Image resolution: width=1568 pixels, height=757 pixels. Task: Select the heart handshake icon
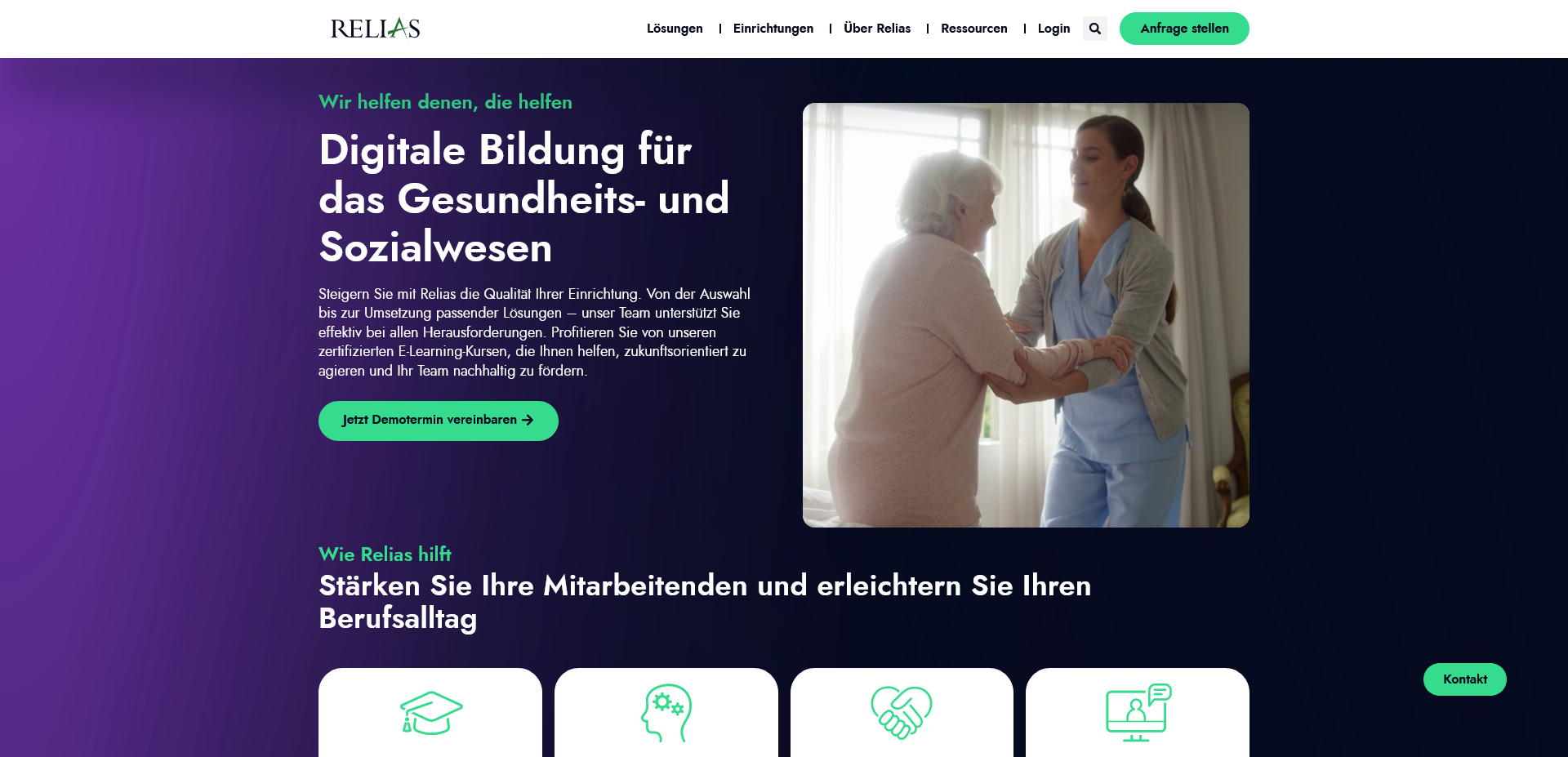coord(902,713)
